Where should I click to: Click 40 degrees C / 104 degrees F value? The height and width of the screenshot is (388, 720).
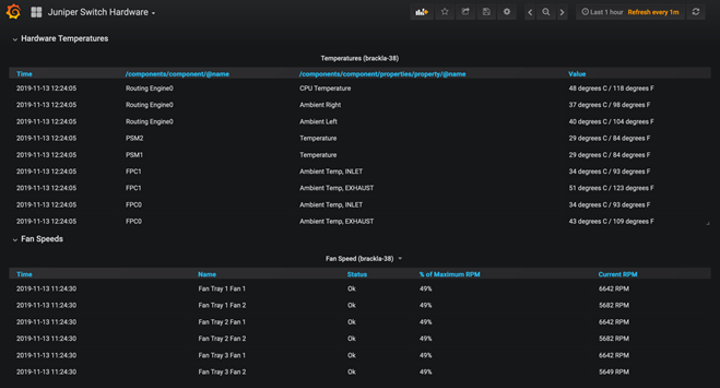click(x=611, y=122)
